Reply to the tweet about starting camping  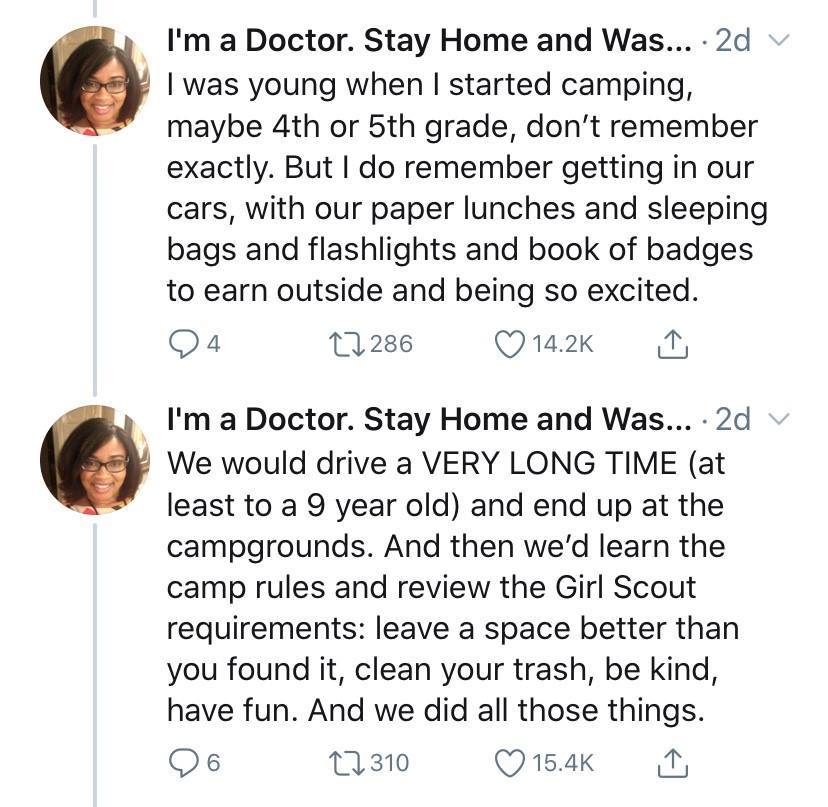click(x=183, y=344)
